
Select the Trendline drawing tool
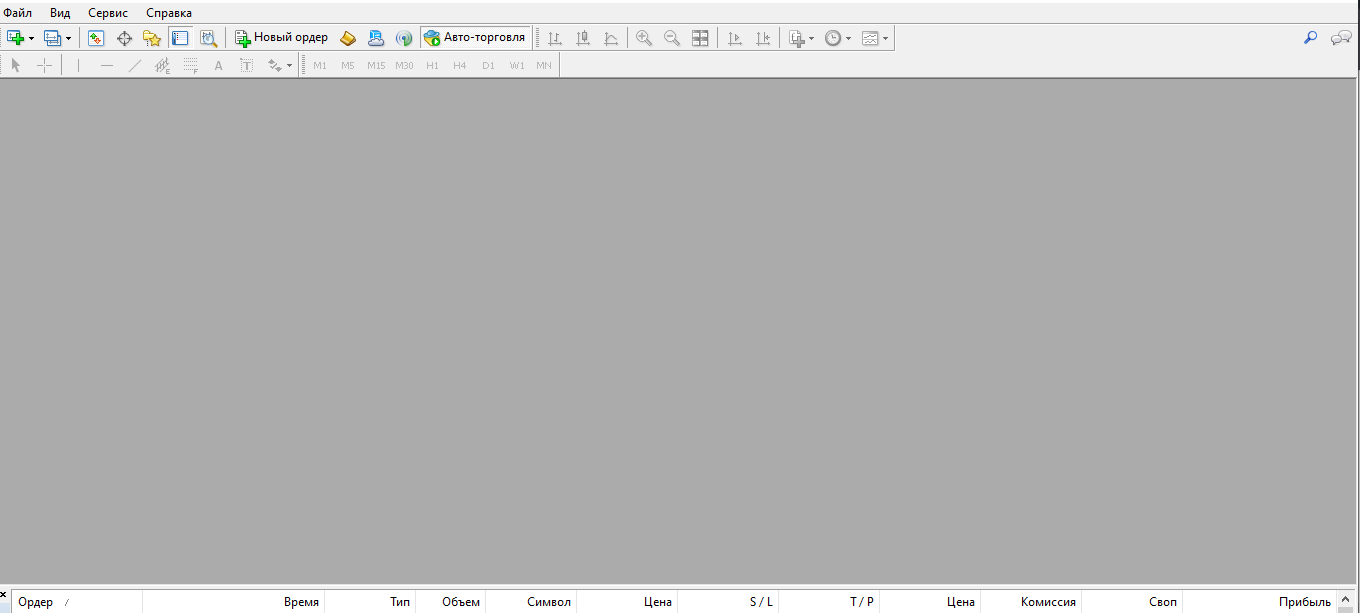click(135, 66)
